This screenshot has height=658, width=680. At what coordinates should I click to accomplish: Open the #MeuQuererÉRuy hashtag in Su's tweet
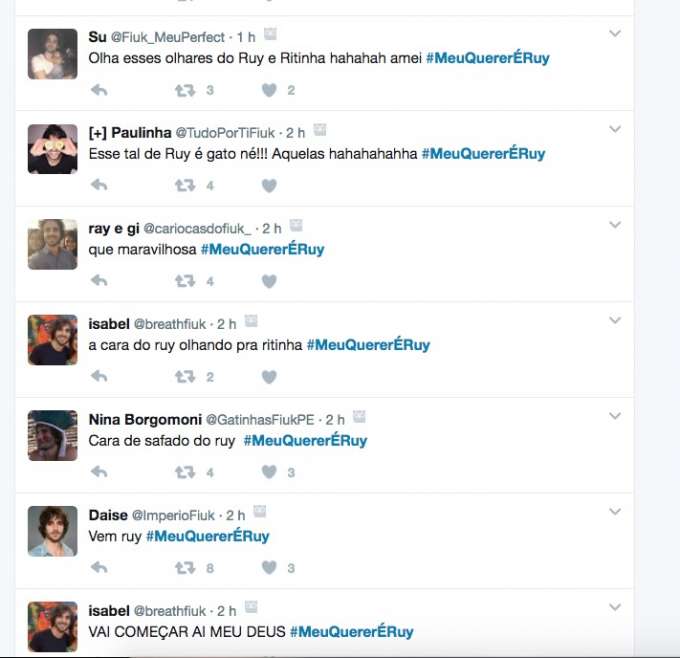click(488, 58)
